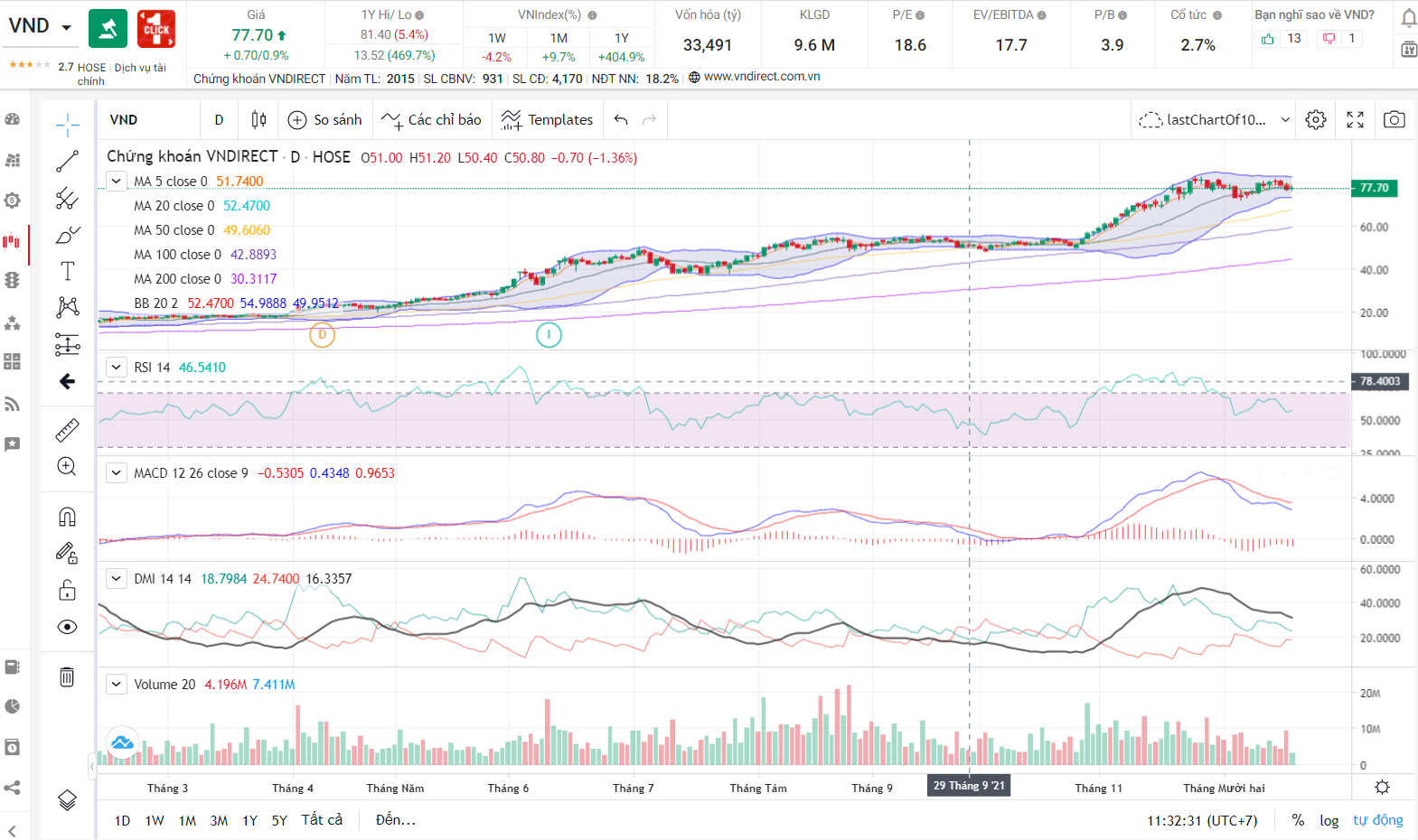
Task: Open time axis settings gear
Action: (x=1382, y=788)
